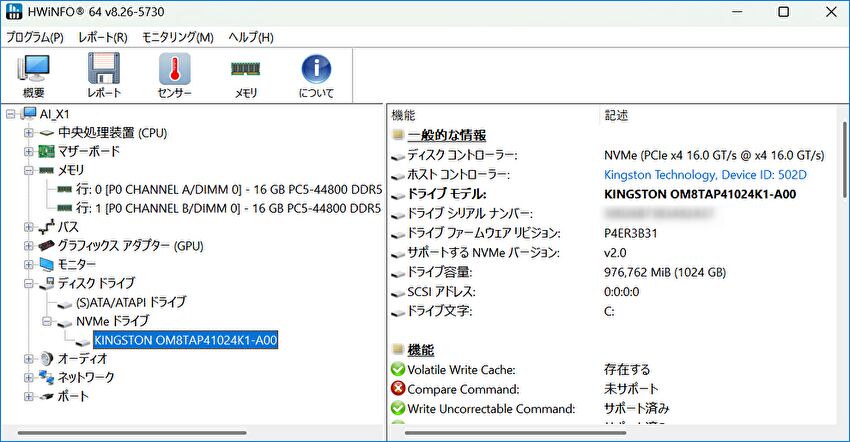The height and width of the screenshot is (442, 850).
Task: Open the 概要 summary toolbar icon
Action: click(34, 69)
